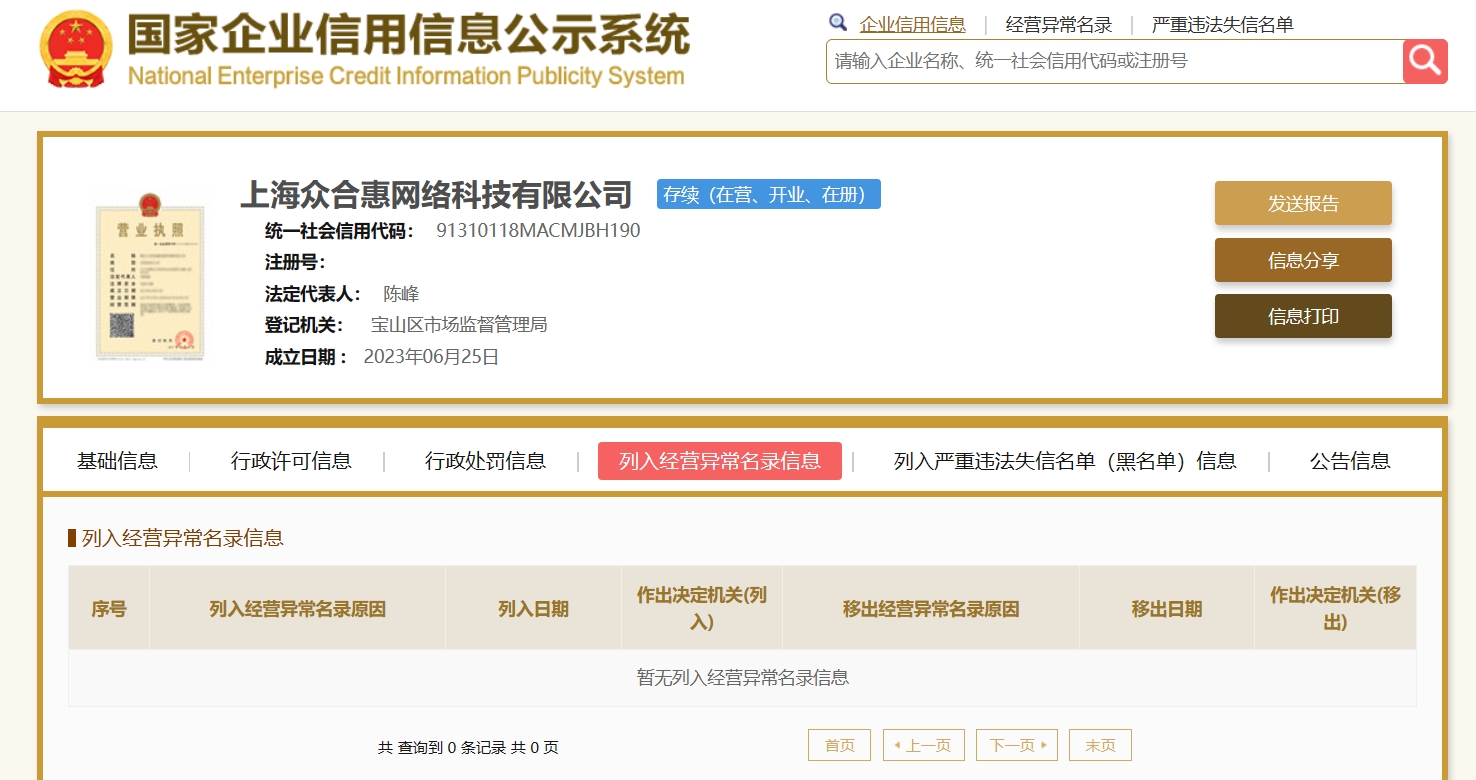
Task: Click the 列入日期 column header
Action: [x=533, y=608]
